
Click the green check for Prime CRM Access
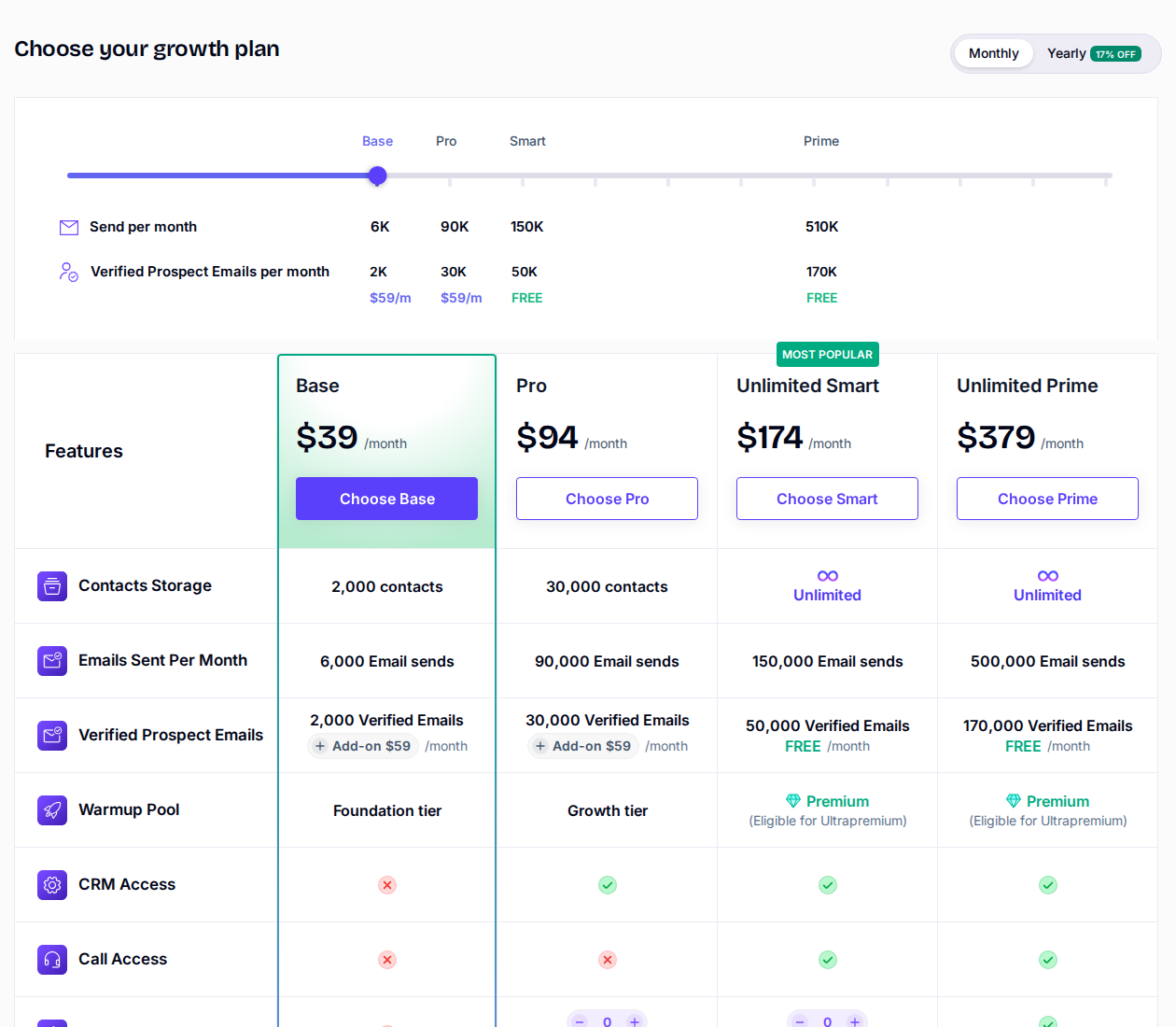click(x=1048, y=885)
